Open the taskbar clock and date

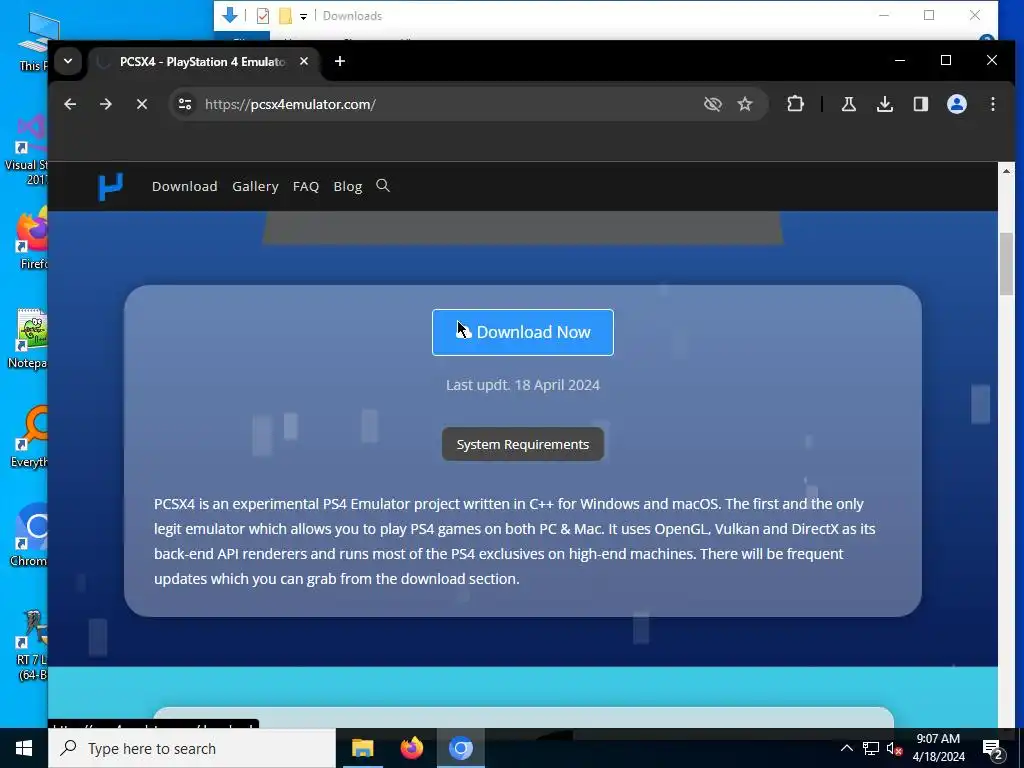tap(938, 748)
